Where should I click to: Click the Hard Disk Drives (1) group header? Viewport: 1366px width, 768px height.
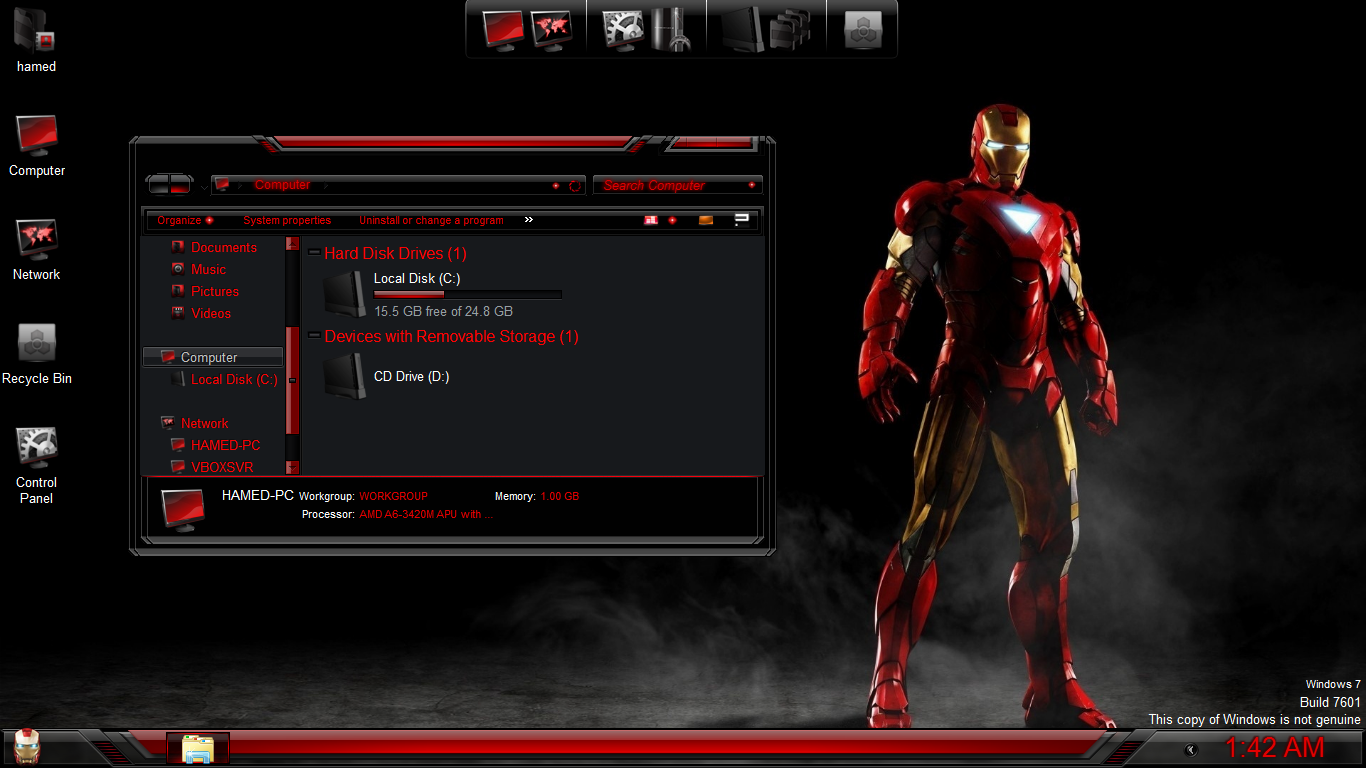click(x=395, y=254)
